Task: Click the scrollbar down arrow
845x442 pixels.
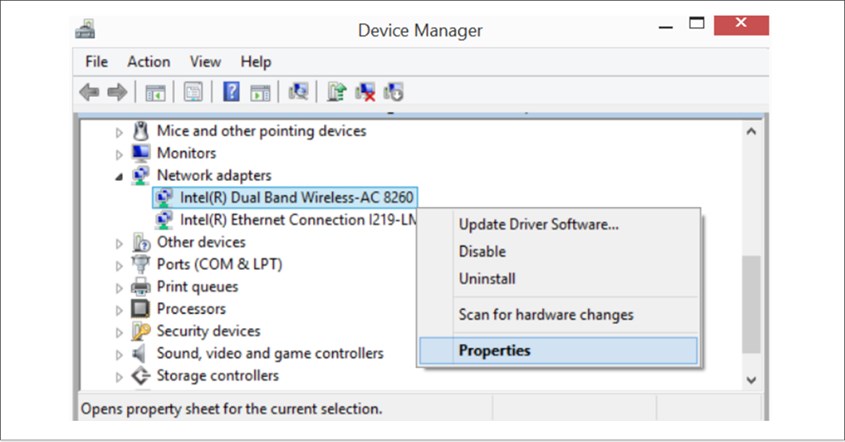Action: (x=751, y=379)
